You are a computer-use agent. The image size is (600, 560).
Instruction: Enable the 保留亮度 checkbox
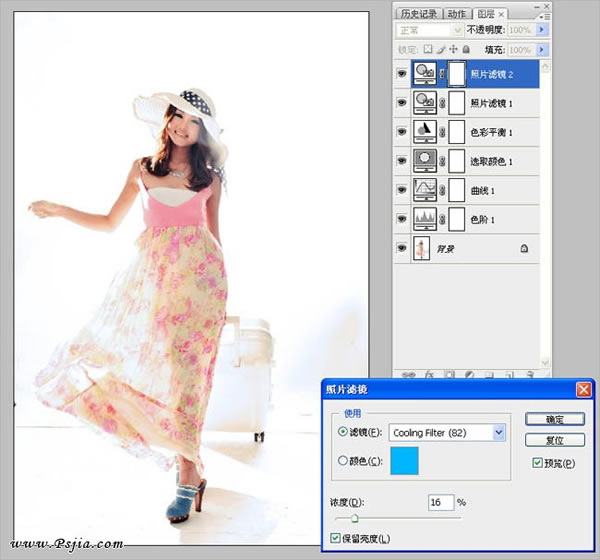(335, 538)
